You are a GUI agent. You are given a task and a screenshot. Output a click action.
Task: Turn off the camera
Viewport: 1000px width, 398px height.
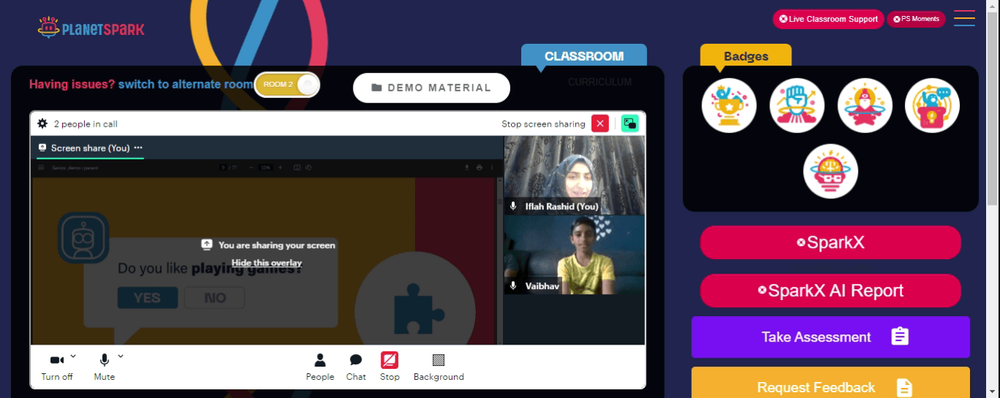point(57,368)
